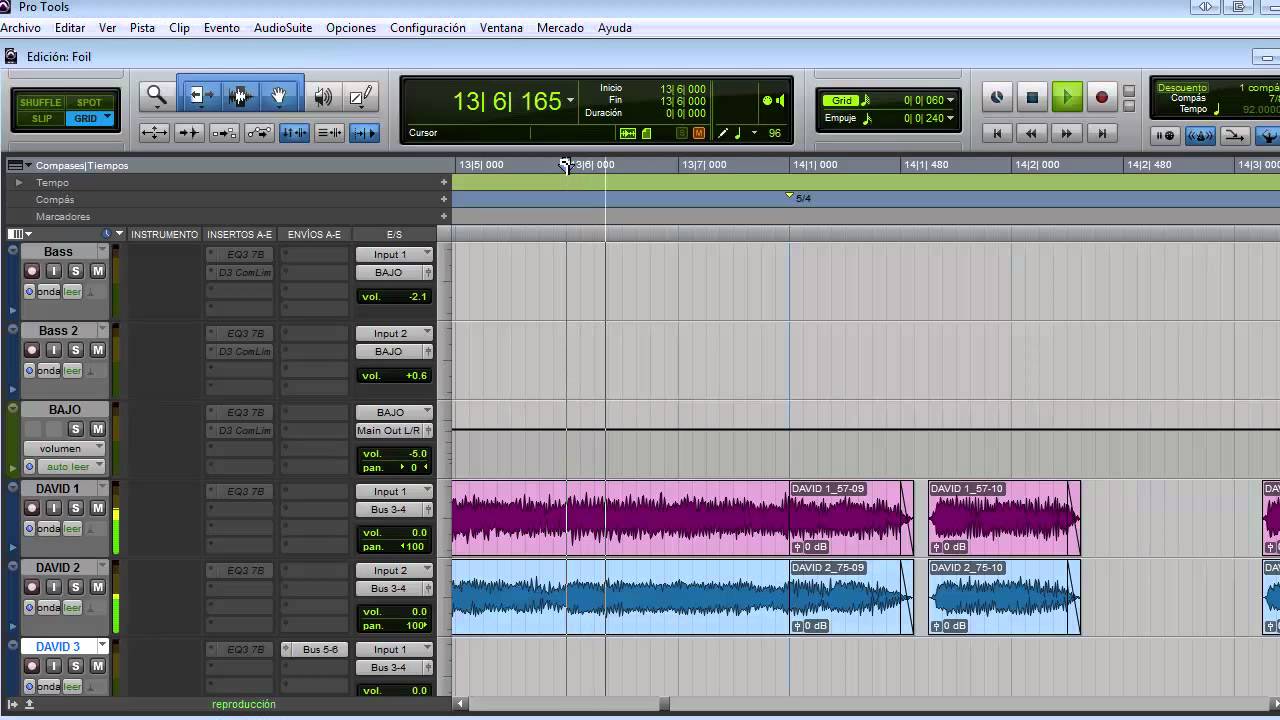Click Return to Zero transport button
Viewport: 1280px width, 720px height.
click(997, 133)
